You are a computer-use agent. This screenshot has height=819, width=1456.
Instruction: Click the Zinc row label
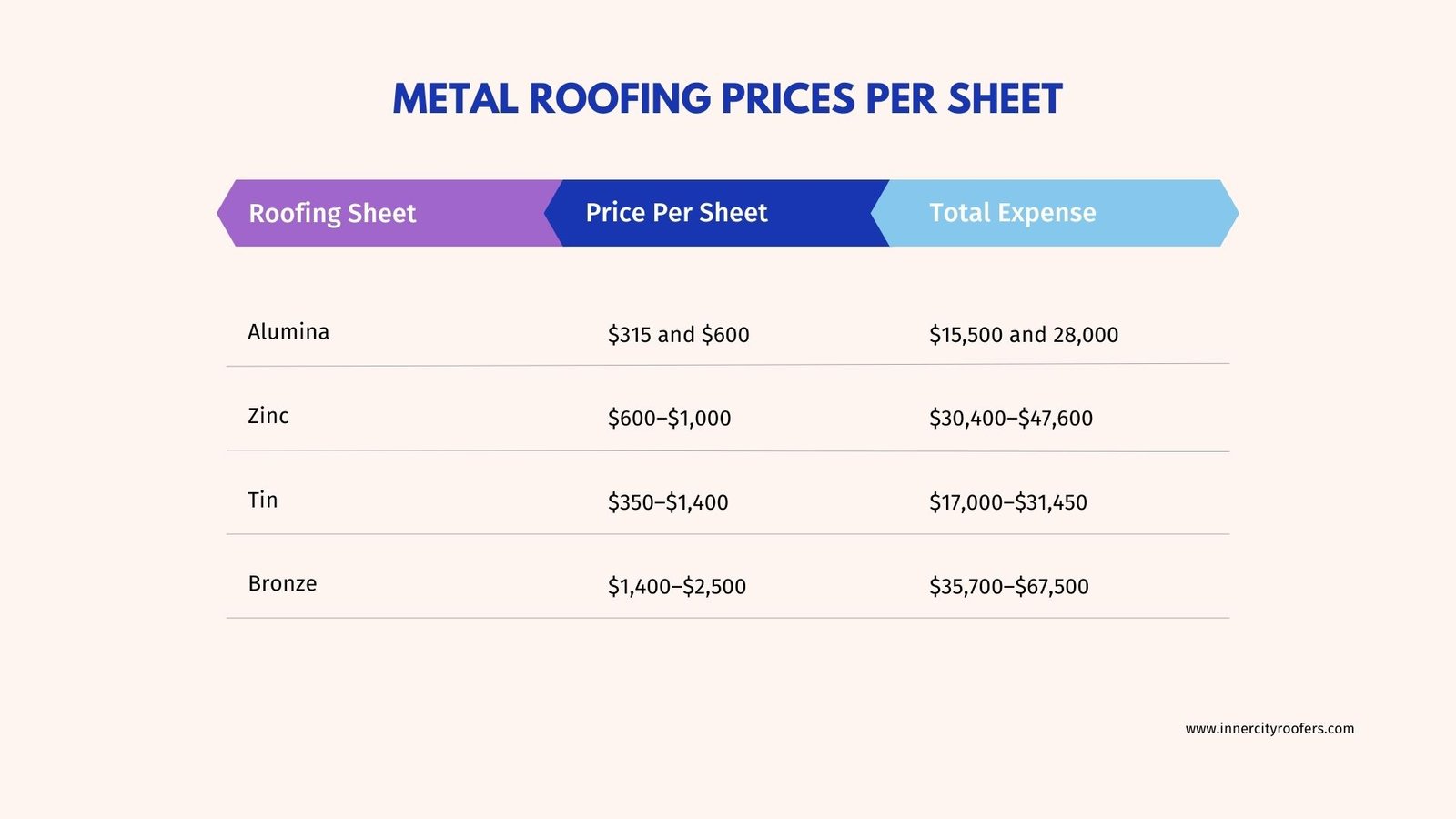[x=268, y=416]
